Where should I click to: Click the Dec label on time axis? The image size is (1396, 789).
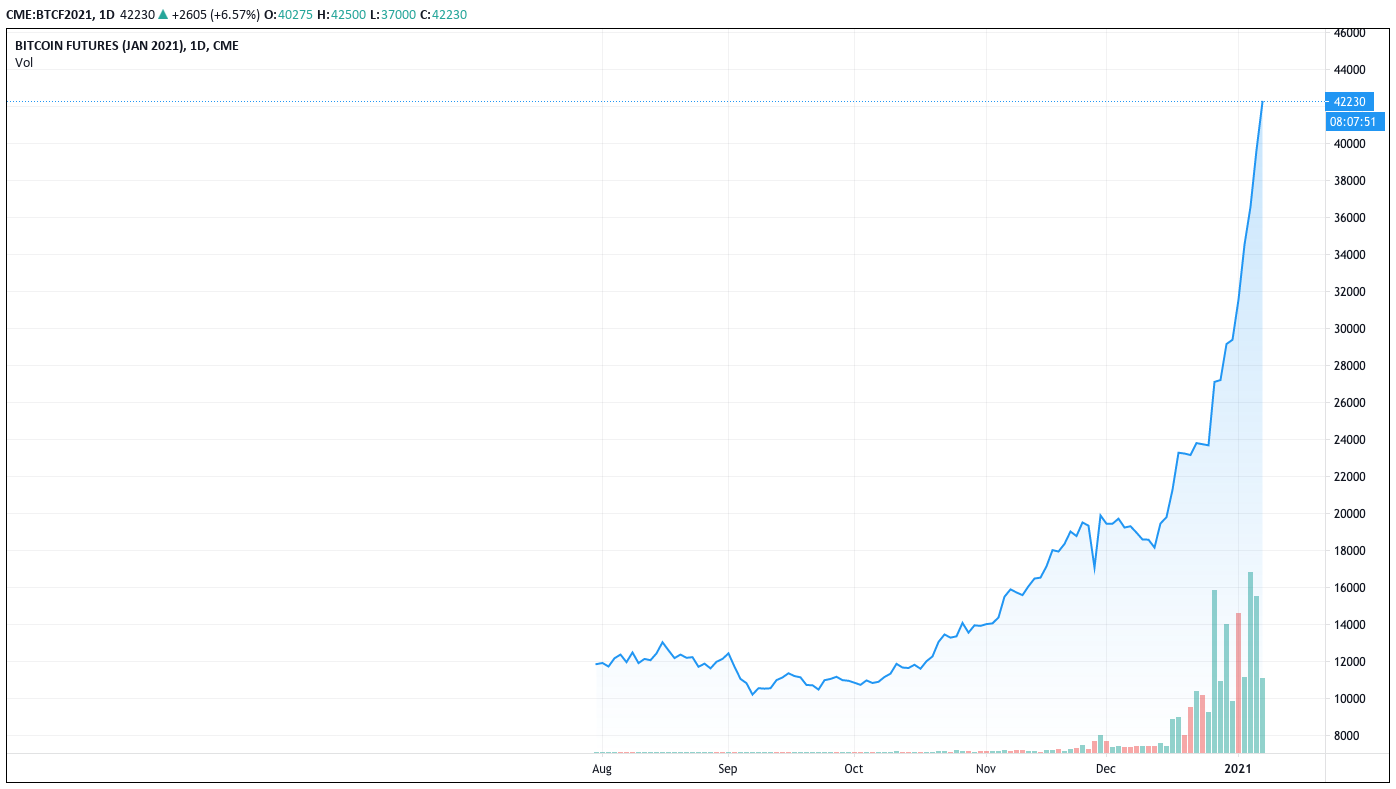1105,769
